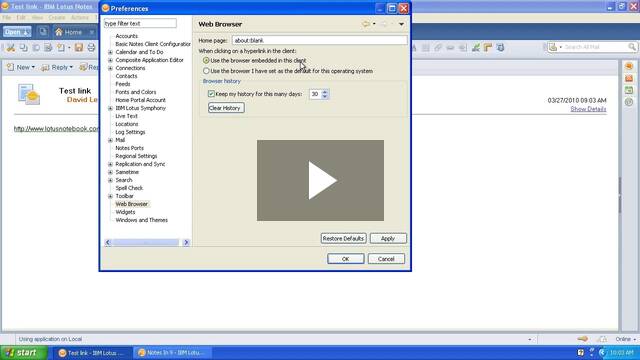Expand IBM Lotus Symphony tree node
Viewport: 640px width, 360px height.
(x=110, y=108)
